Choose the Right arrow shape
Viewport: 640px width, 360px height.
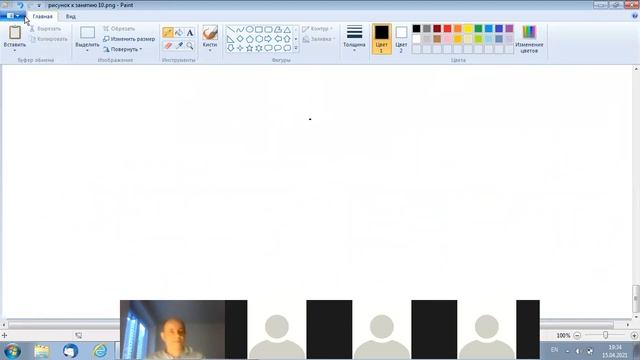tap(268, 39)
